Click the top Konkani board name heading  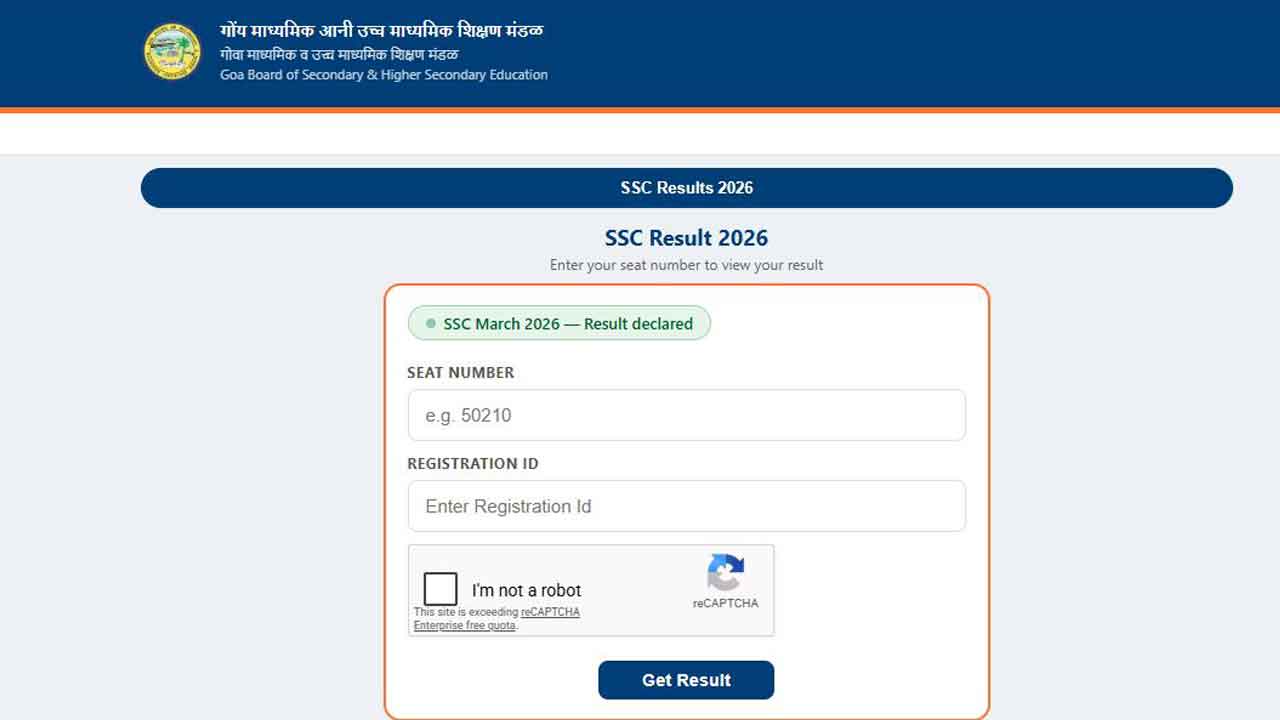[381, 31]
